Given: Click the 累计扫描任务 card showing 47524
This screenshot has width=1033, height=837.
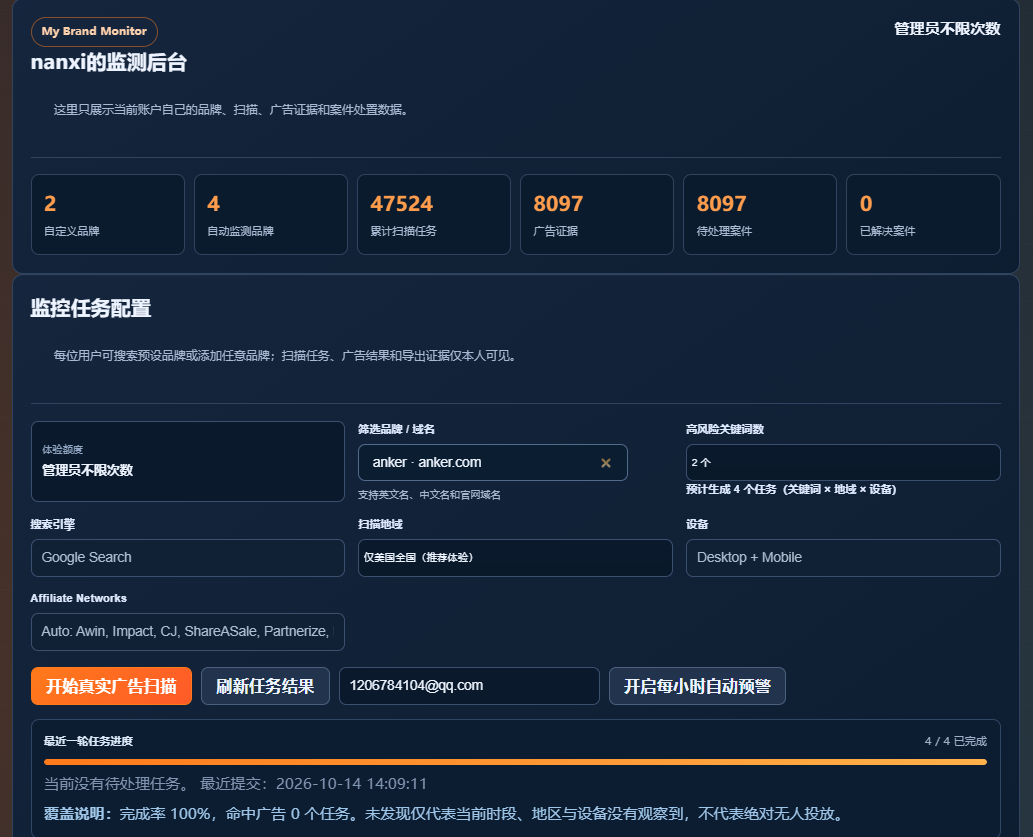Looking at the screenshot, I should [433, 214].
